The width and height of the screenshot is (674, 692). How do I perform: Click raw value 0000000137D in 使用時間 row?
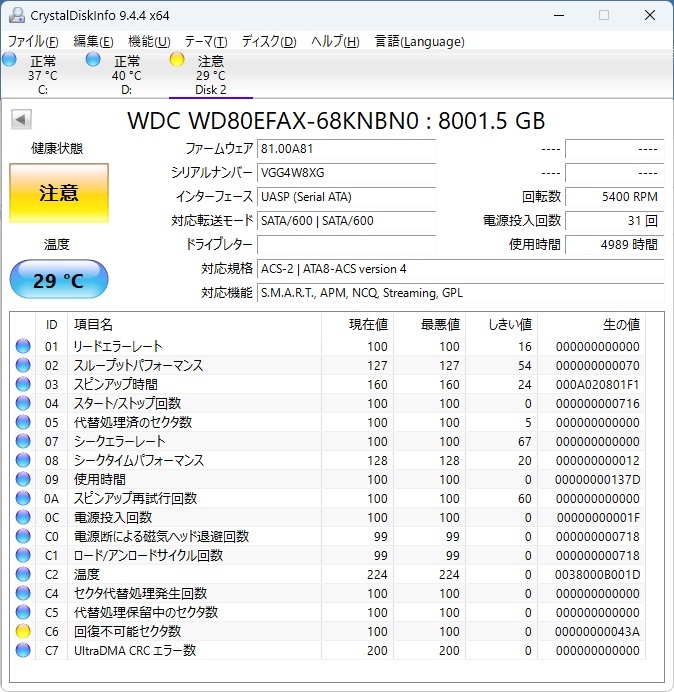pyautogui.click(x=597, y=479)
